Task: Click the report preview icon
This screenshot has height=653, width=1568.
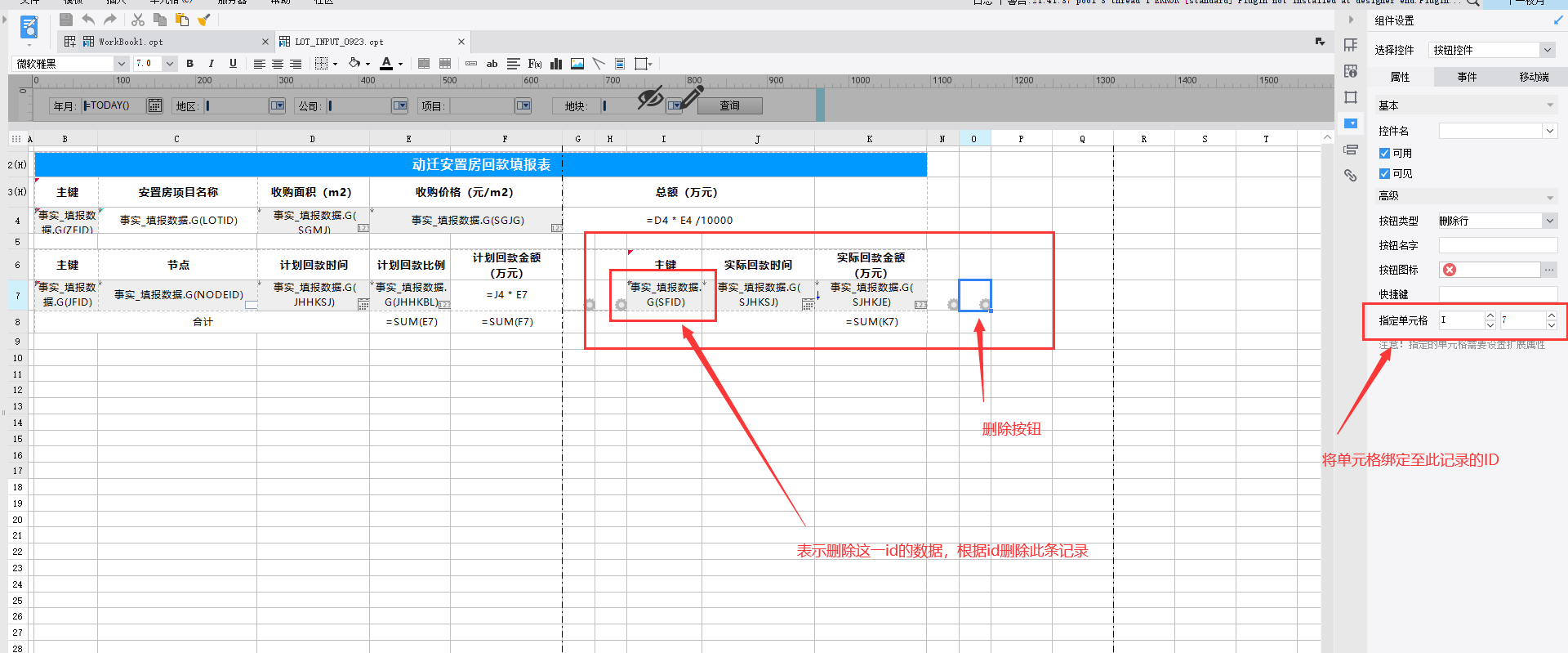Action: point(29,27)
